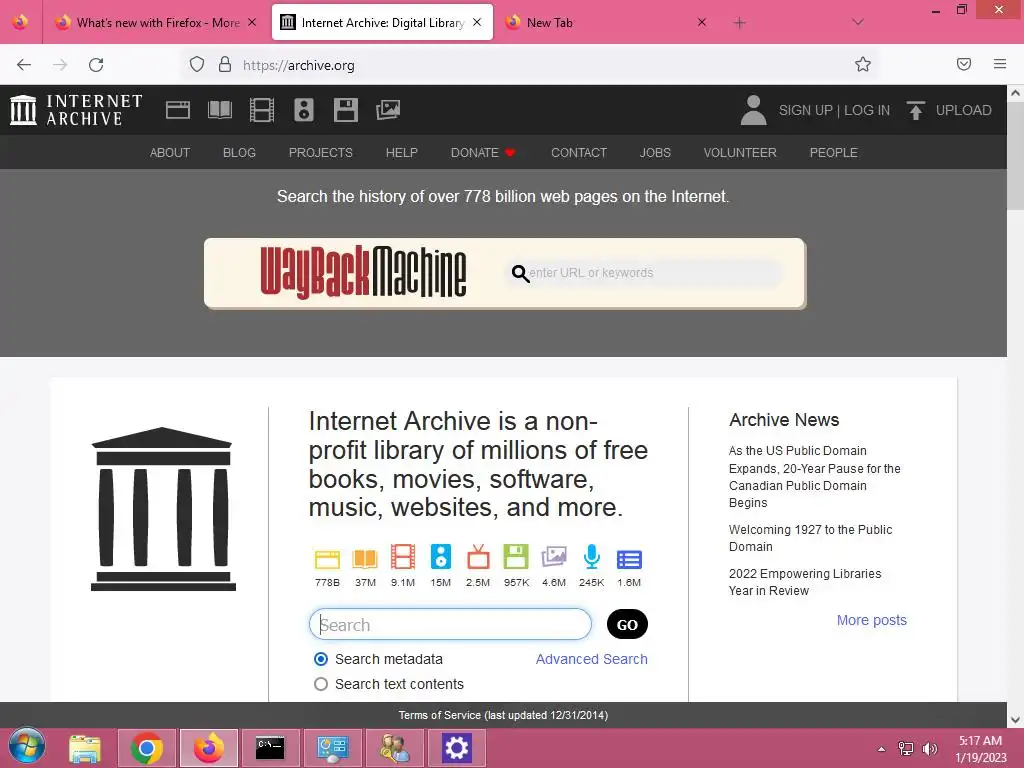Open the BLOG menu item
The image size is (1024, 768).
(239, 152)
